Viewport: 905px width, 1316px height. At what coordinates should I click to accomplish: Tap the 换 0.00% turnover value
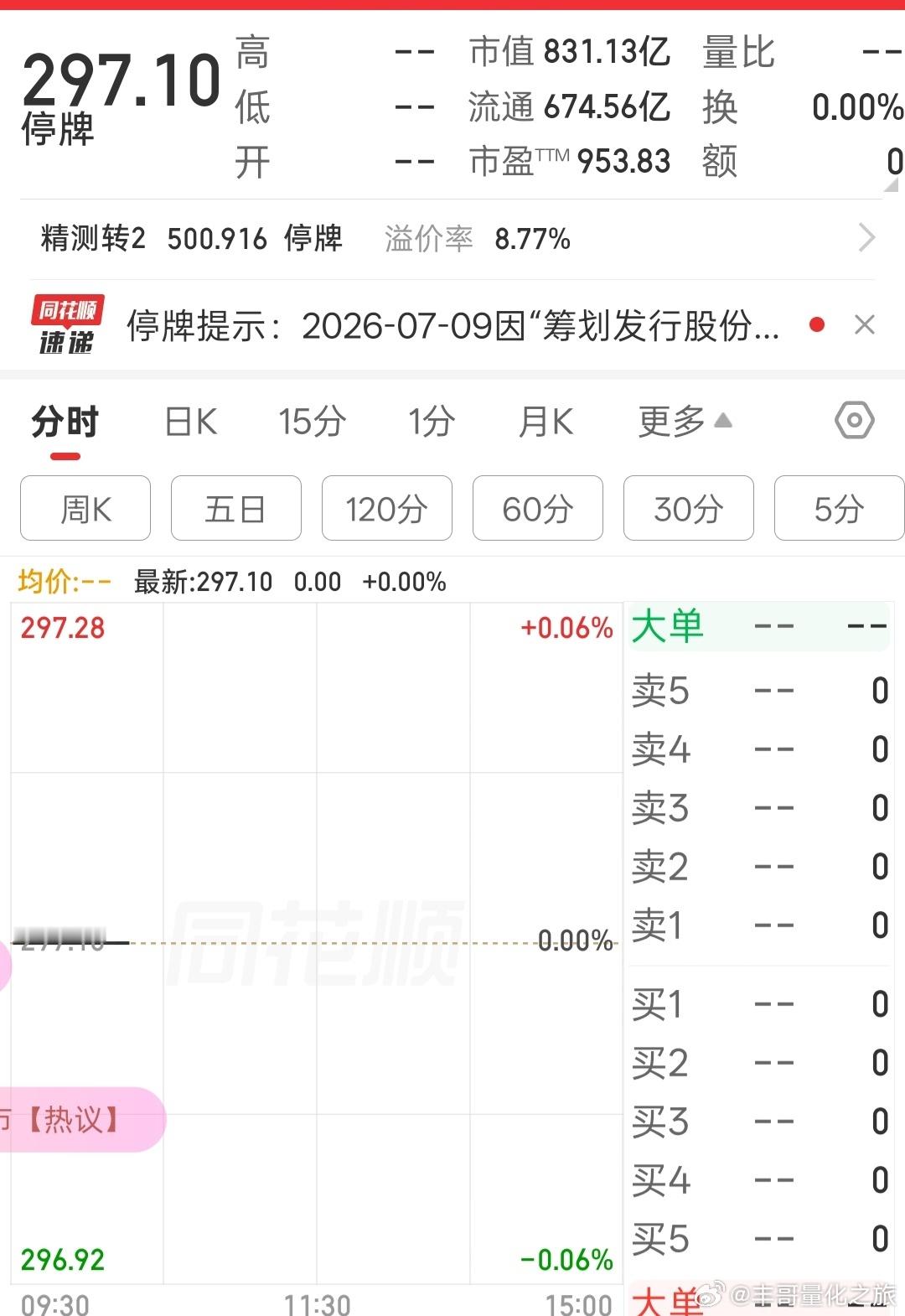pyautogui.click(x=857, y=107)
